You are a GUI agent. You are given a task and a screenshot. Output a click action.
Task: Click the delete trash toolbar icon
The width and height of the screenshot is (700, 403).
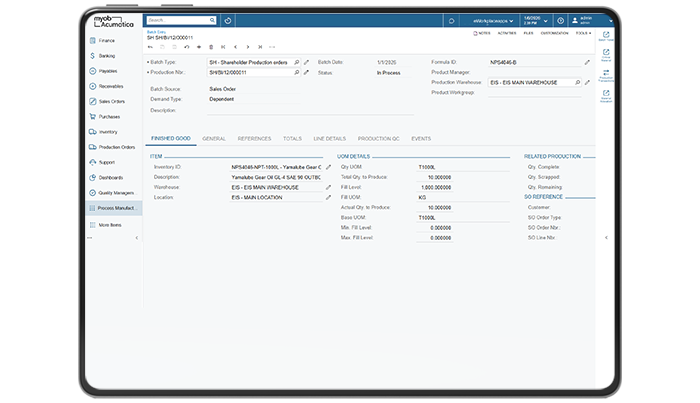click(211, 47)
